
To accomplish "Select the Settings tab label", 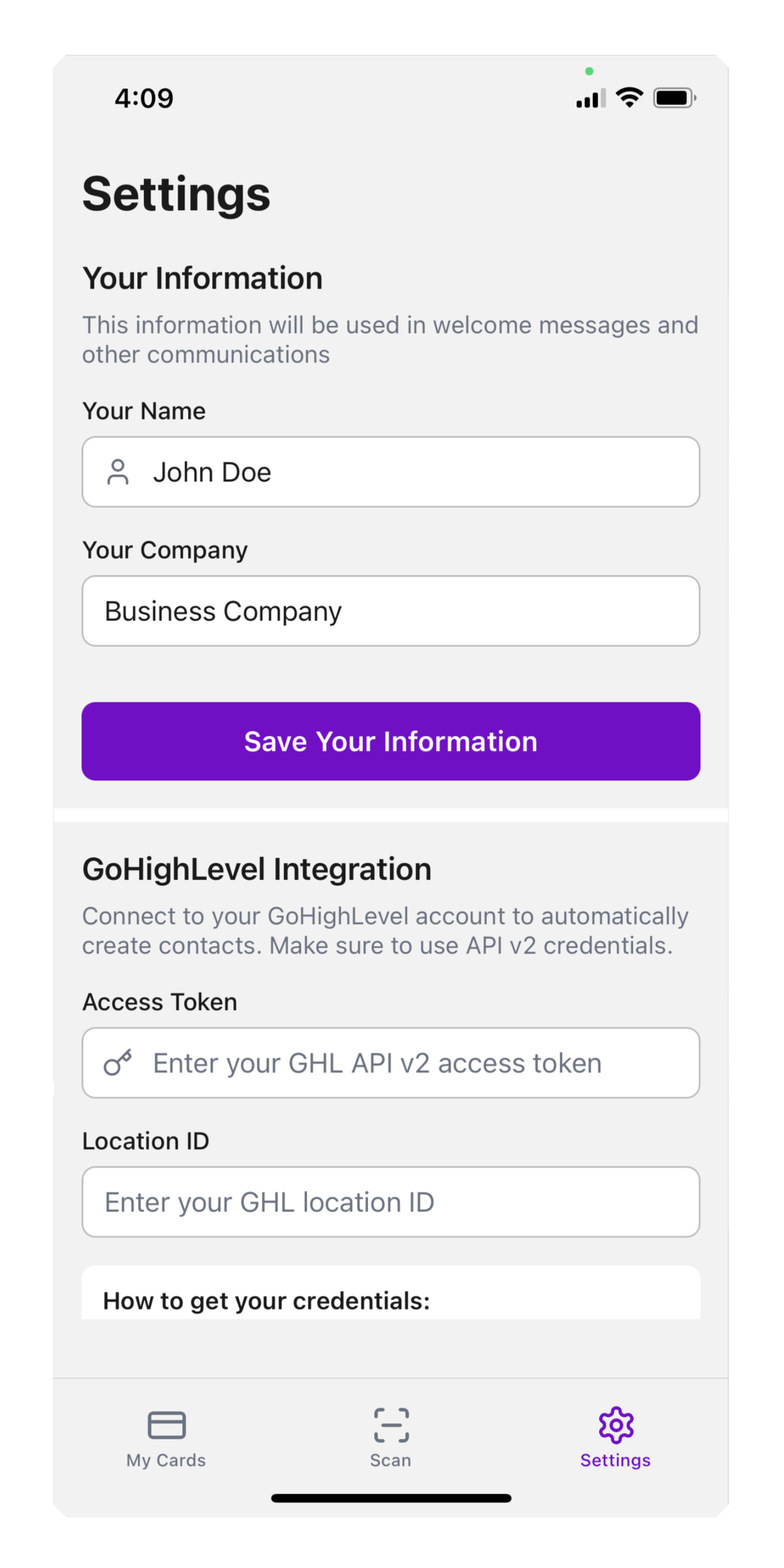I will (615, 1460).
